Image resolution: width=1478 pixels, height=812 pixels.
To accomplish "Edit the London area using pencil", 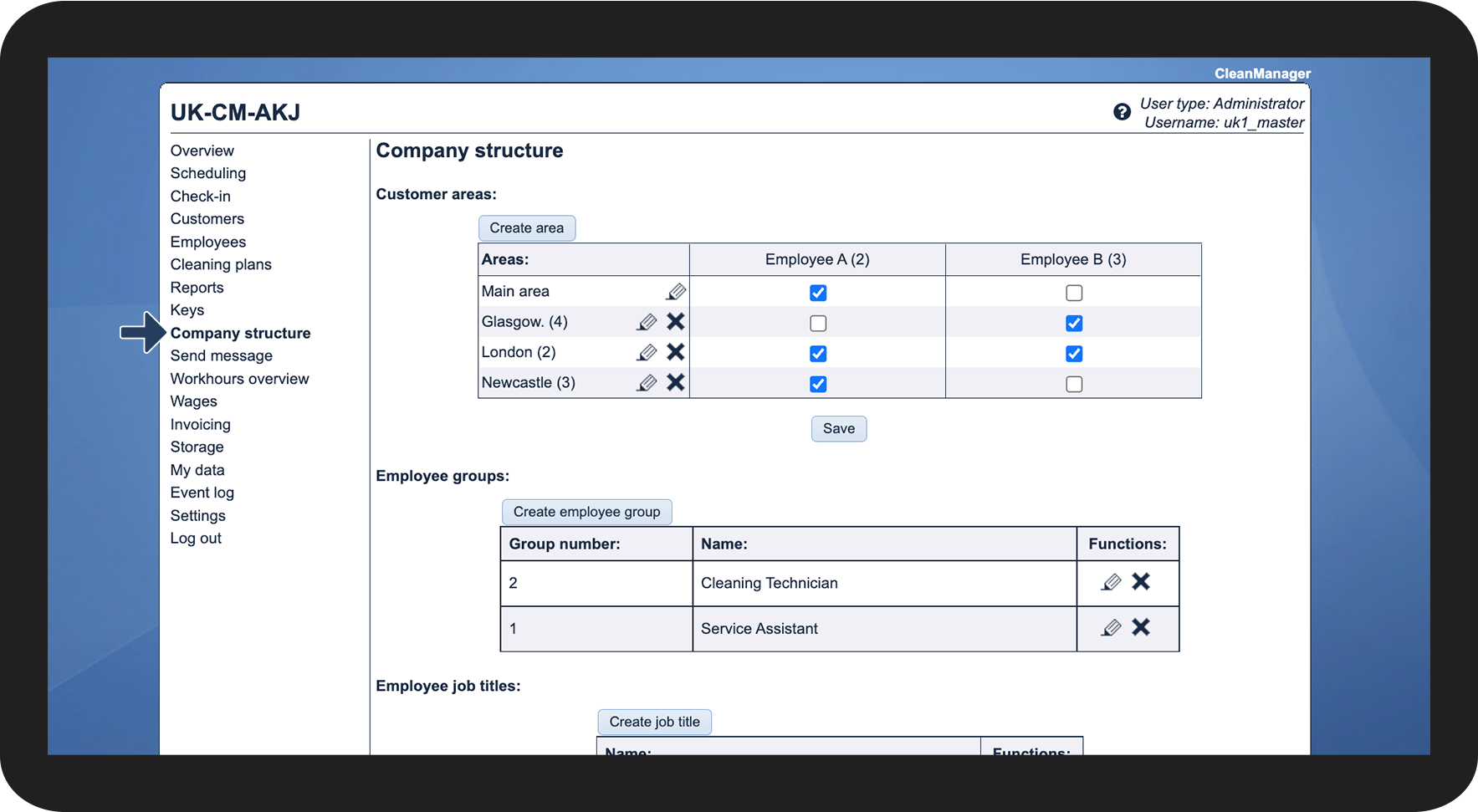I will (647, 353).
